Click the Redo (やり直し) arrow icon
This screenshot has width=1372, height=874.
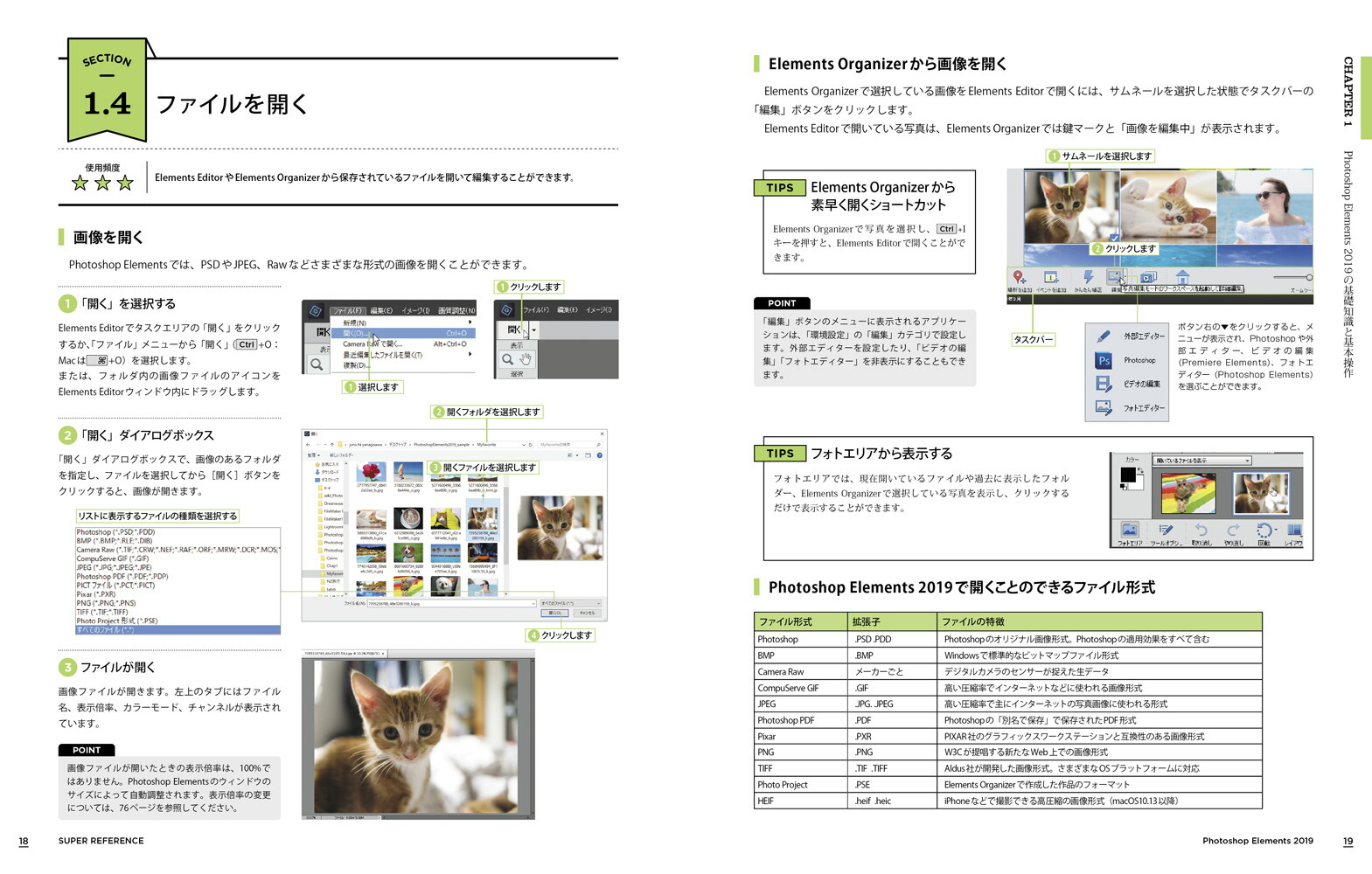click(1233, 530)
